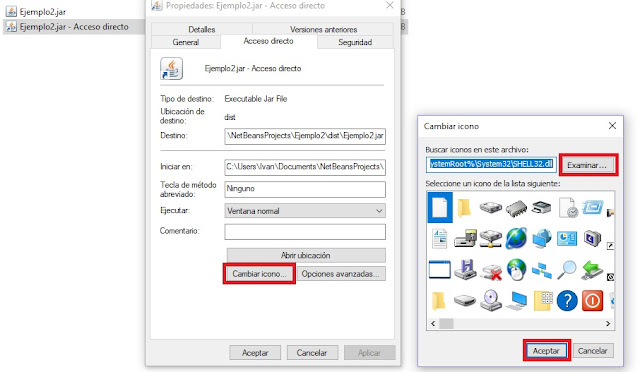Pick the disconnected drive red X icon

click(491, 271)
